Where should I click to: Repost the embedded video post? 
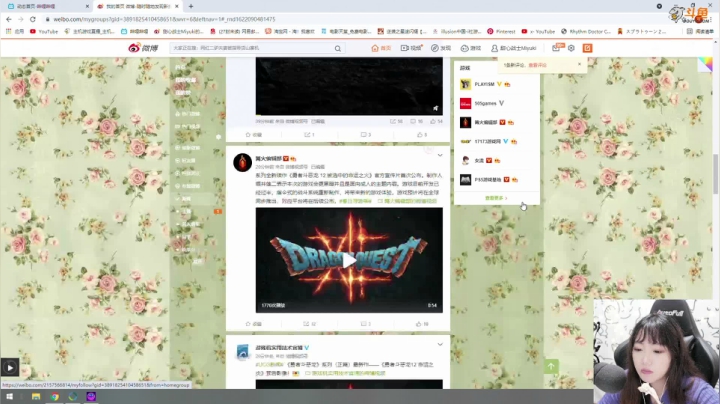click(x=396, y=122)
